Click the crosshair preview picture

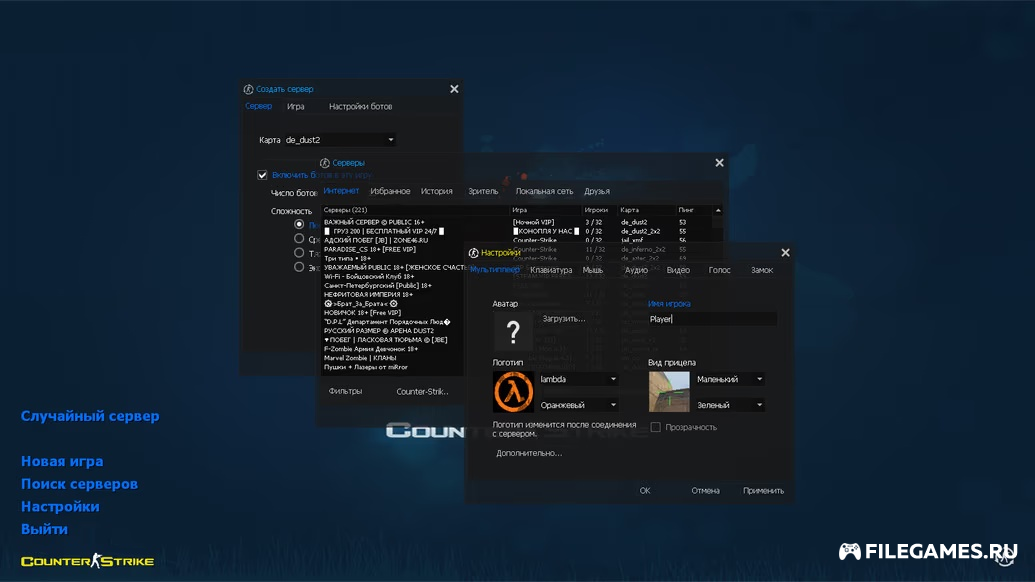(x=669, y=392)
